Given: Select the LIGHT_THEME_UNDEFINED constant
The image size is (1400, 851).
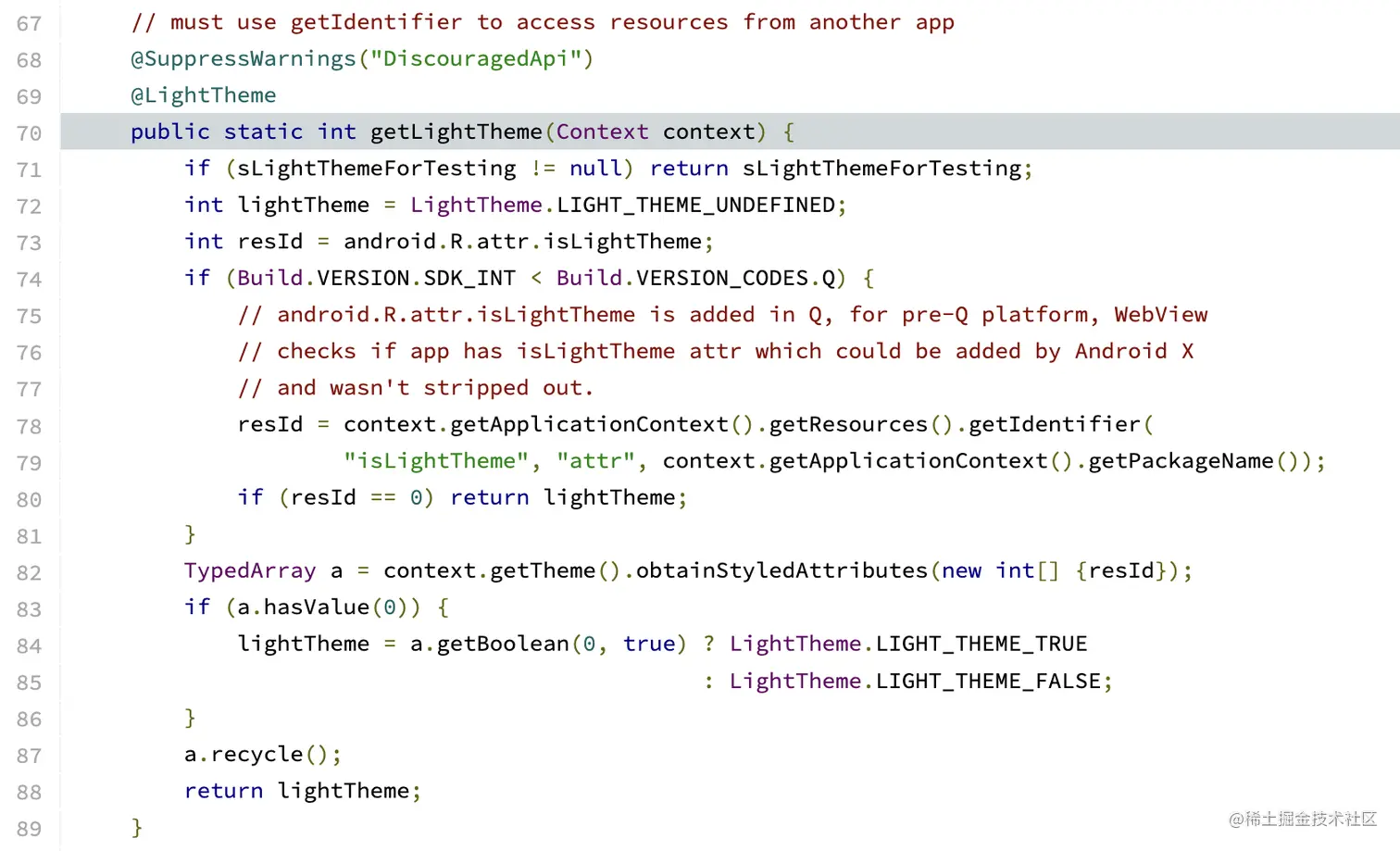Looking at the screenshot, I should pos(695,205).
